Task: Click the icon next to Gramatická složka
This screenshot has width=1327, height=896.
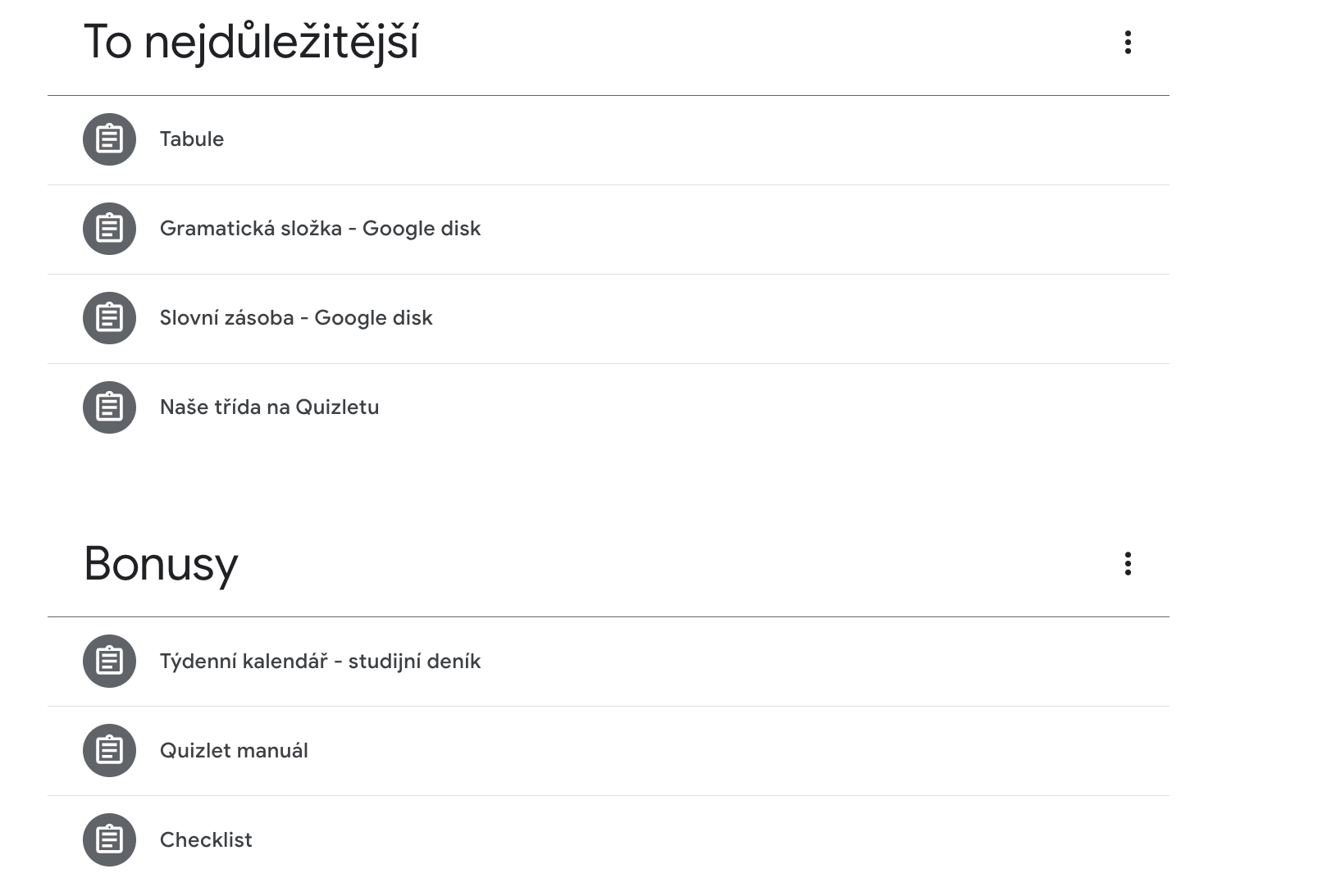Action: coord(109,229)
